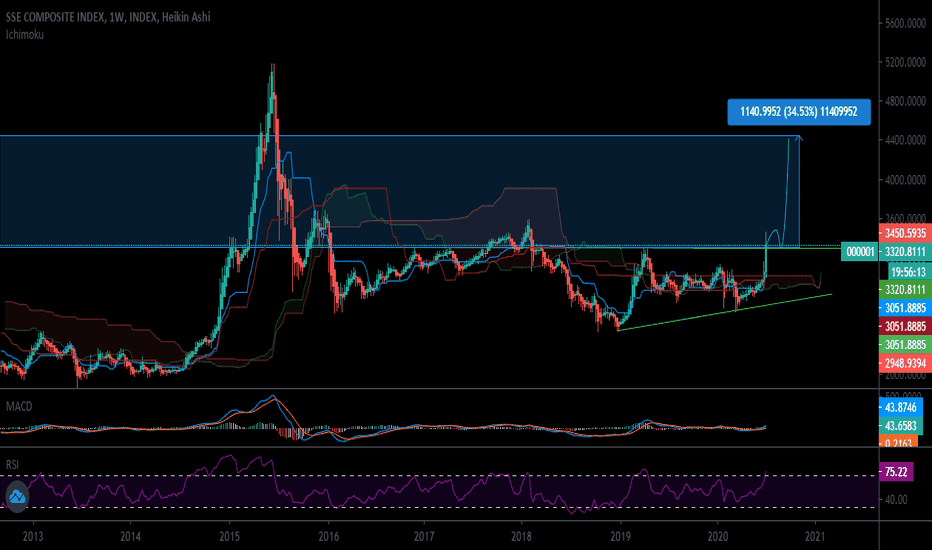Click the 2021 label on time axis
Viewport: 932px width, 550px height.
tap(815, 537)
